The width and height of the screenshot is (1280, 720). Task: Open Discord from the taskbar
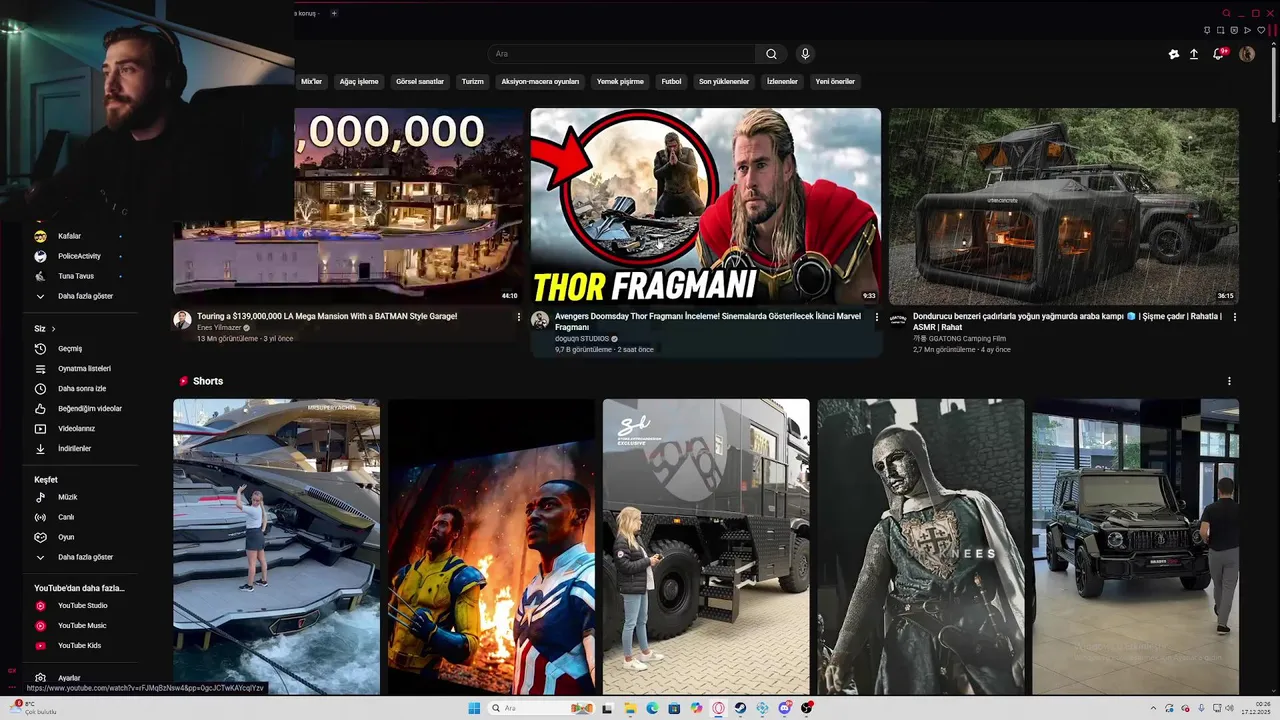tap(785, 708)
